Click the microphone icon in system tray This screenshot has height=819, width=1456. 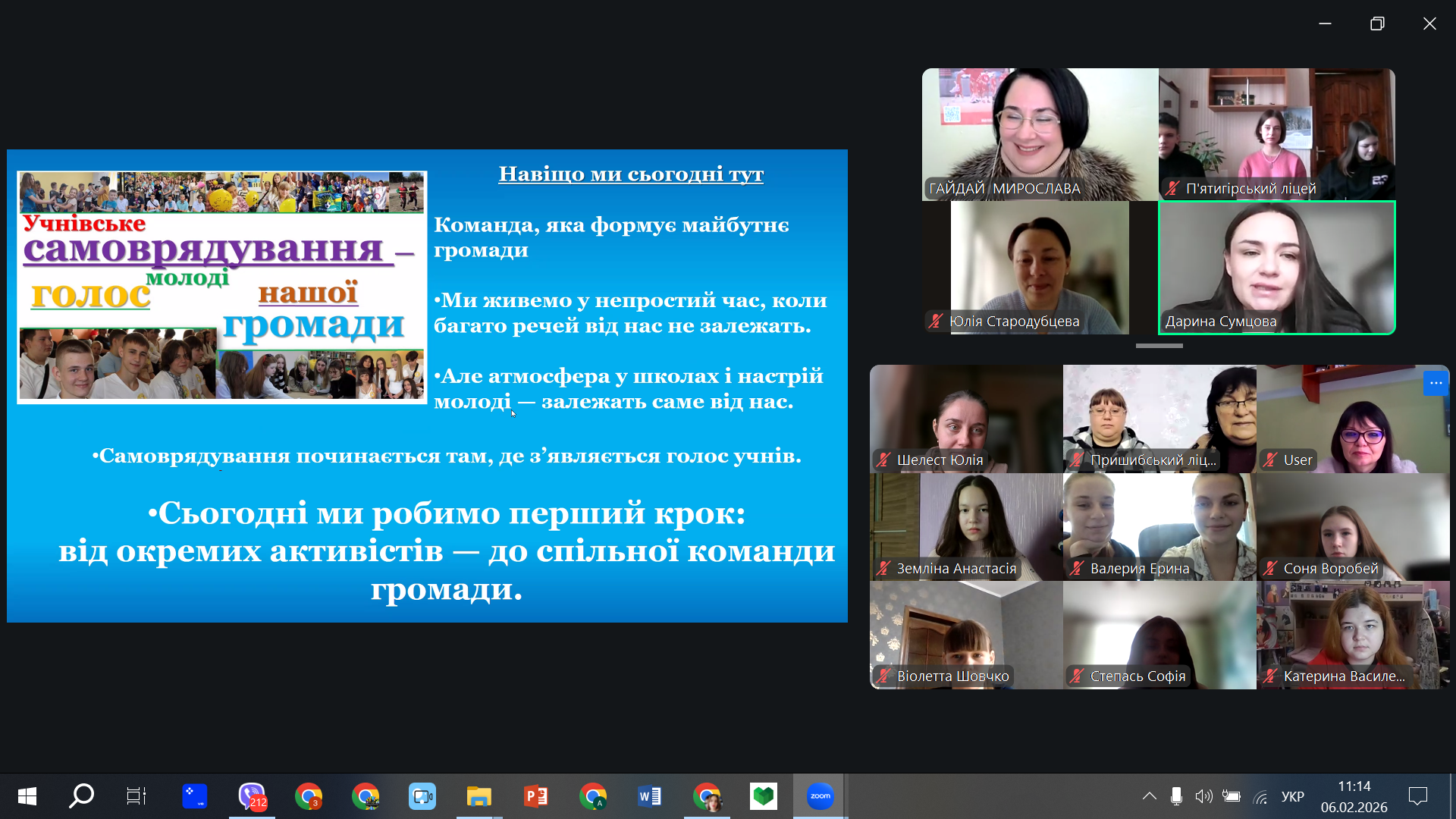click(1176, 796)
